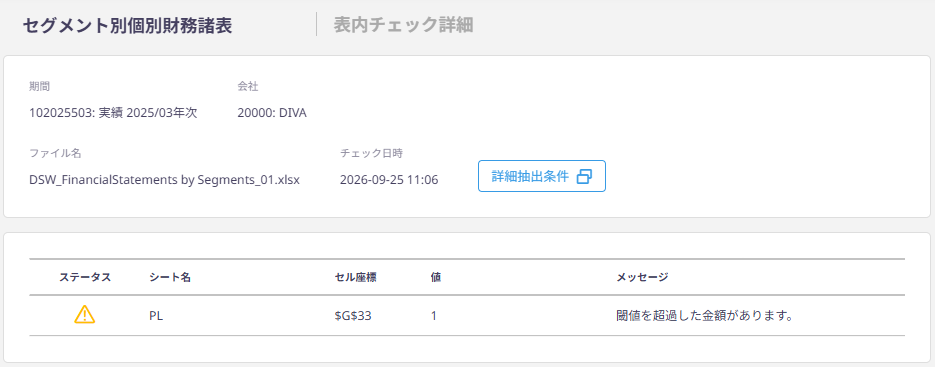Click the ステータス column header

(x=85, y=277)
